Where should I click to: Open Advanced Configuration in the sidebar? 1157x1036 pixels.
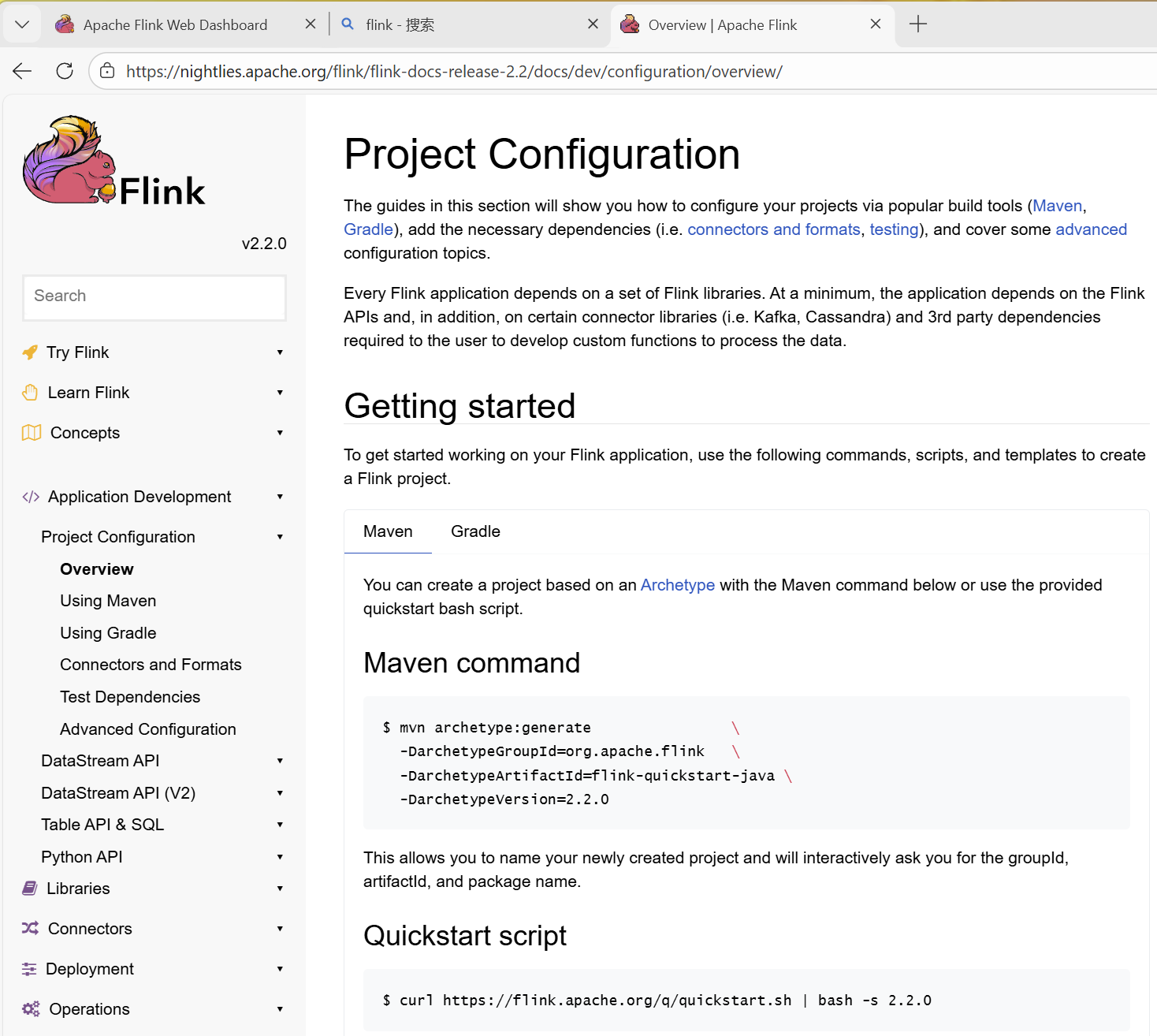pyautogui.click(x=148, y=729)
